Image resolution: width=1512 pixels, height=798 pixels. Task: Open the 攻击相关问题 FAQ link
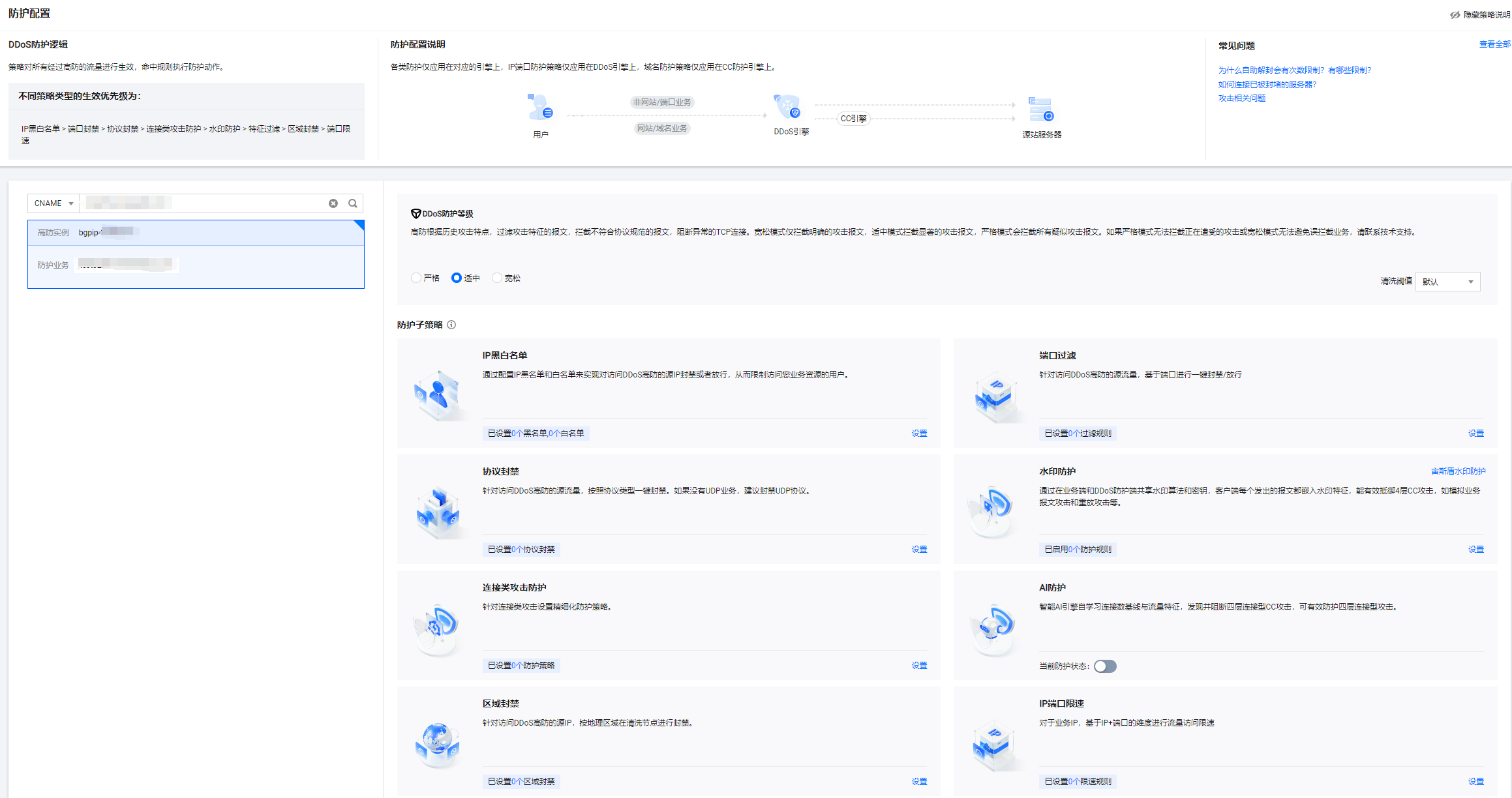click(x=1241, y=98)
